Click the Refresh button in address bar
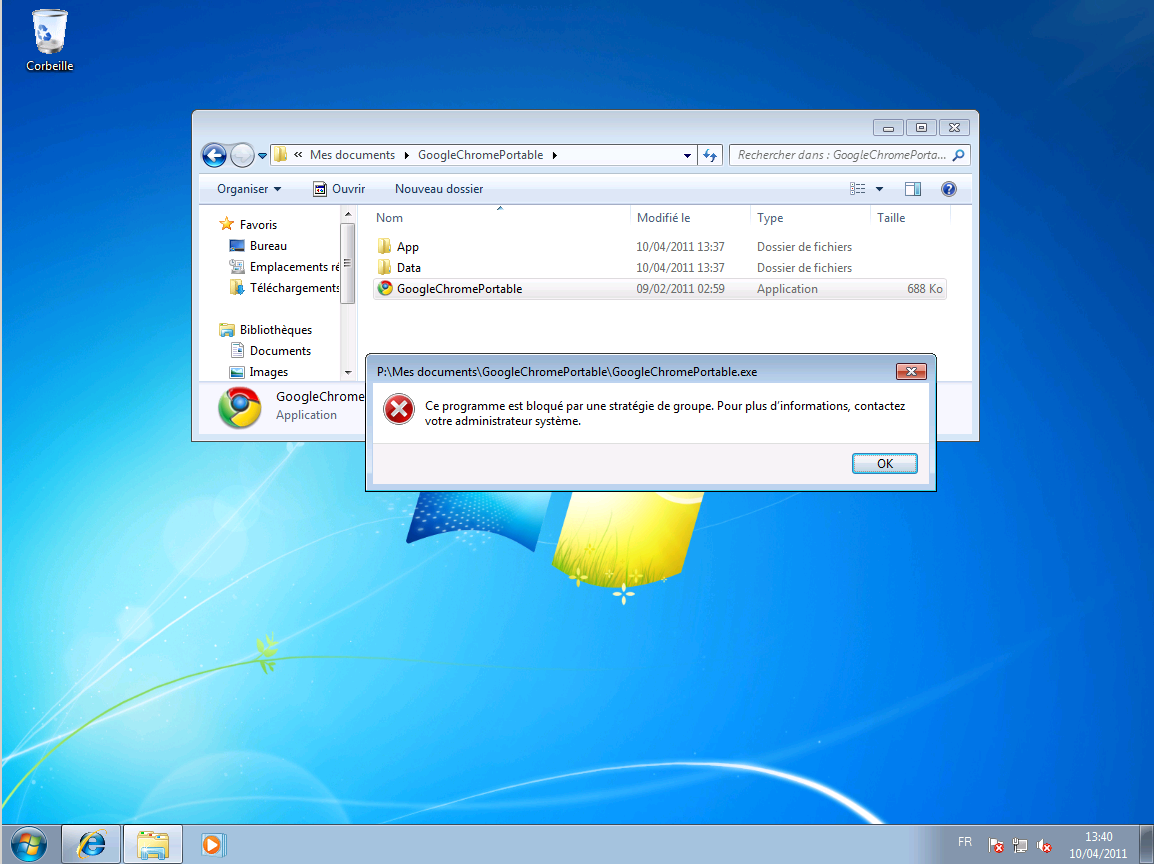 pyautogui.click(x=709, y=155)
